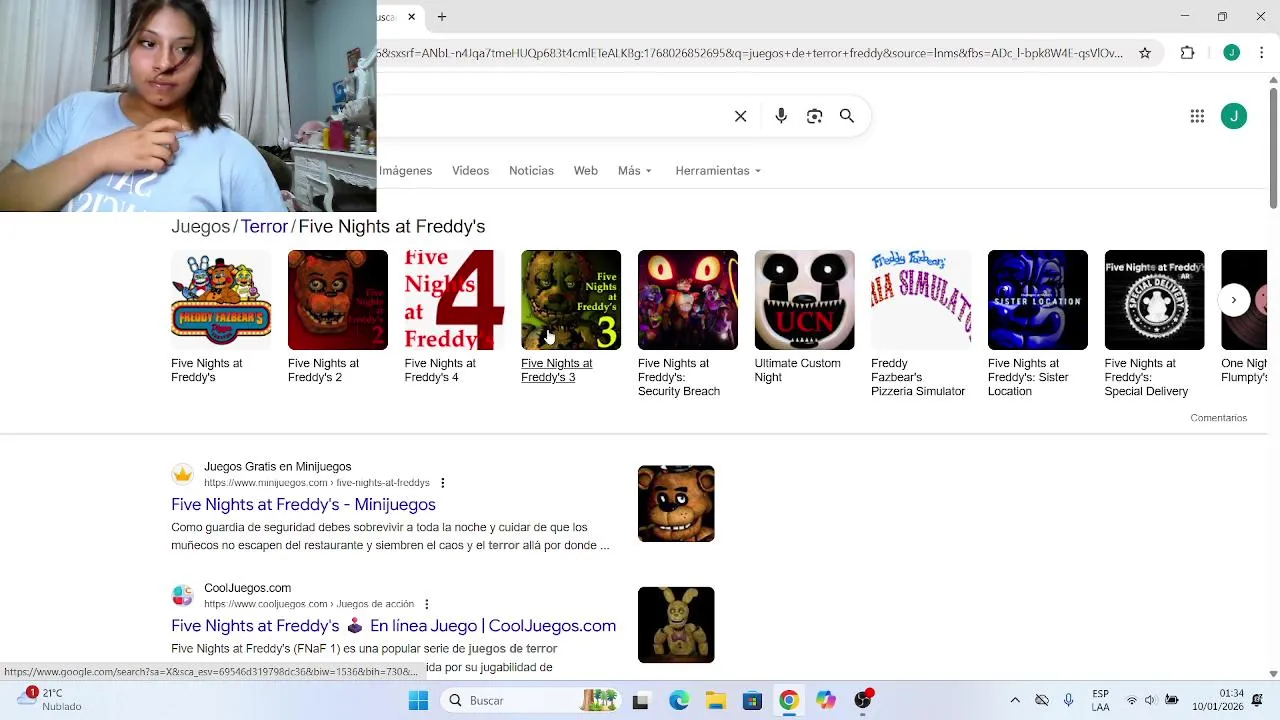Select the Special Delivery thumbnail
Image resolution: width=1280 pixels, height=720 pixels.
(1155, 300)
